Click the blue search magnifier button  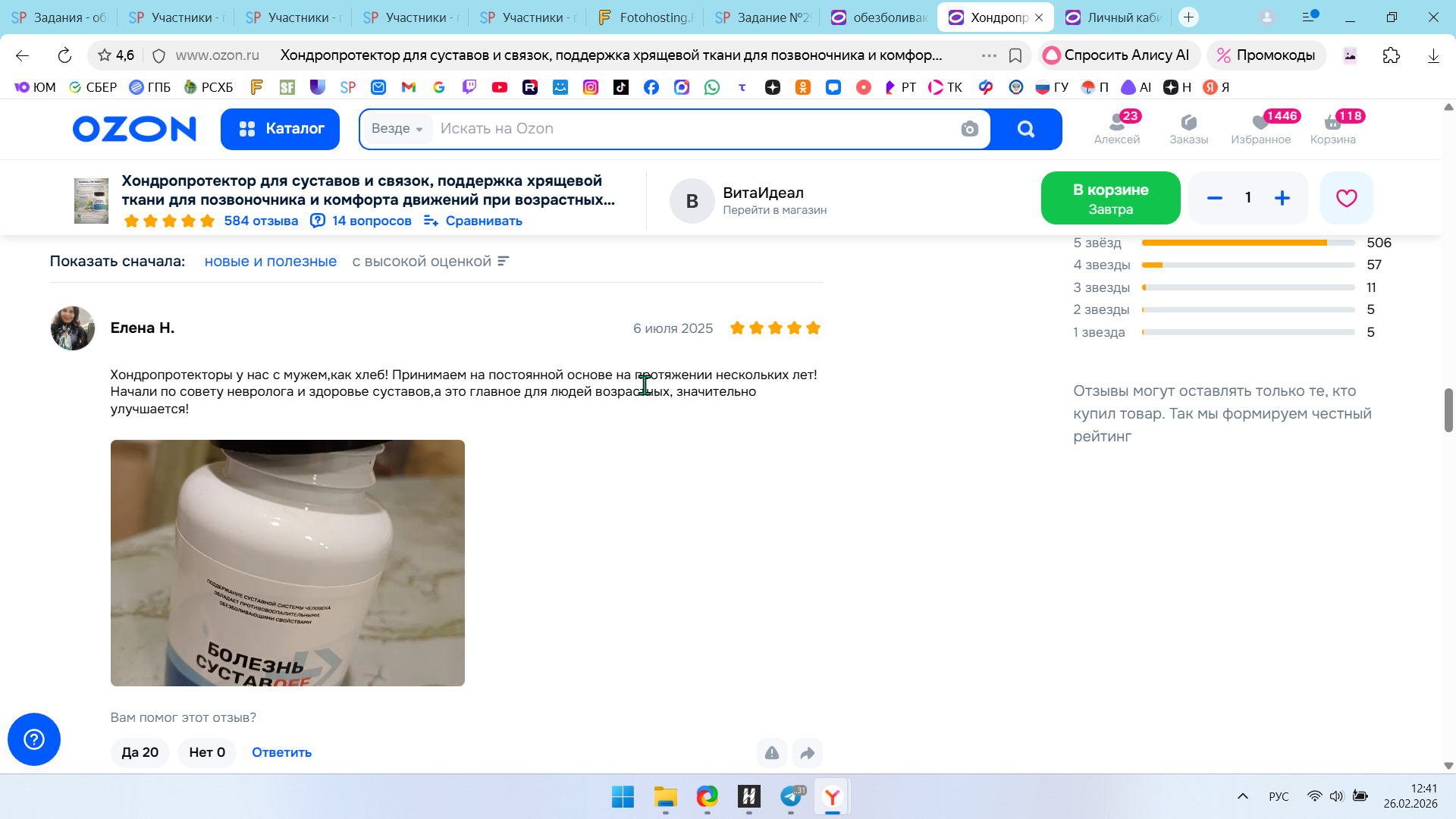[x=1026, y=129]
